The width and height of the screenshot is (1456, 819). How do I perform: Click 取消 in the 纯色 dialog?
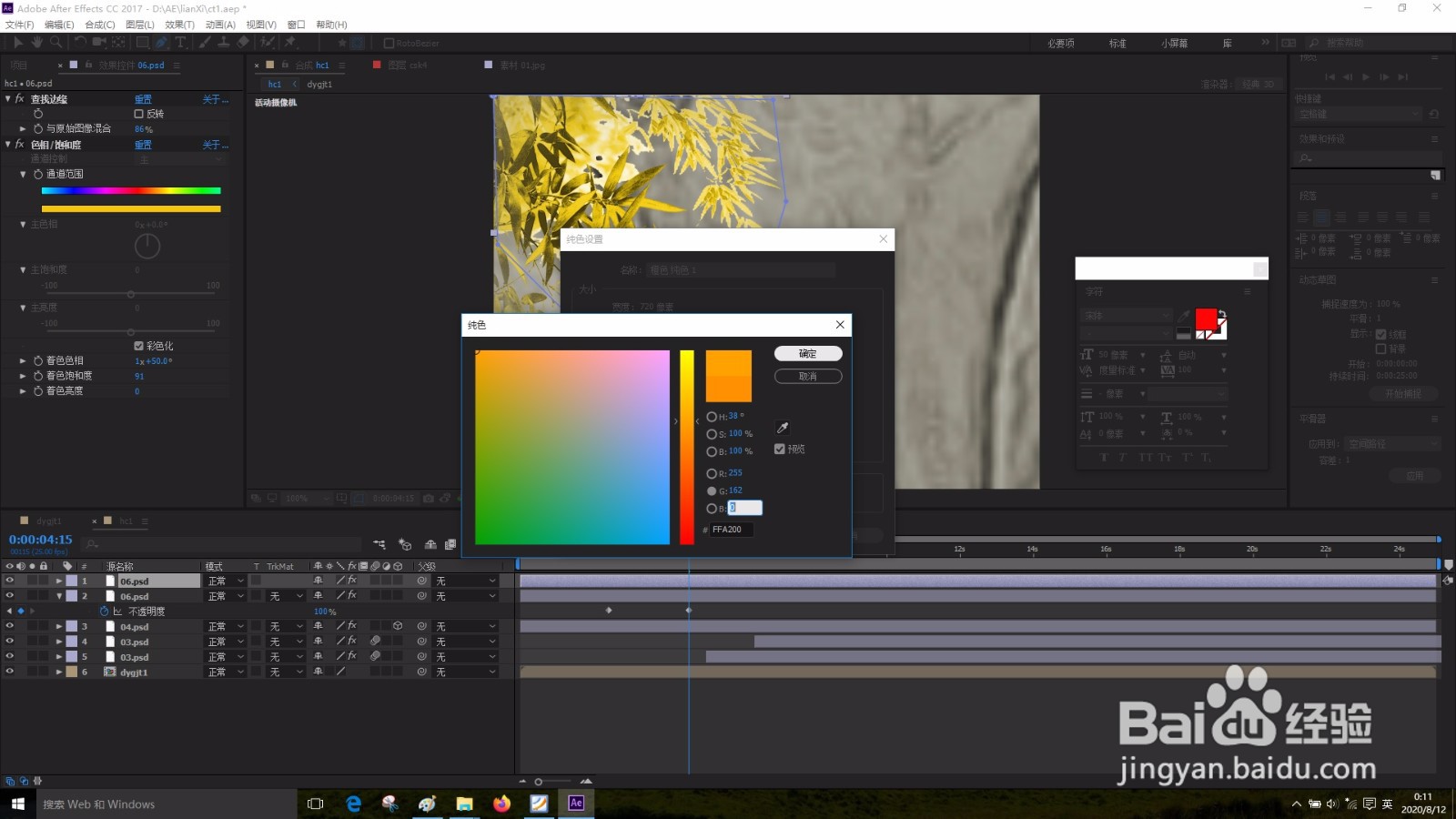808,376
